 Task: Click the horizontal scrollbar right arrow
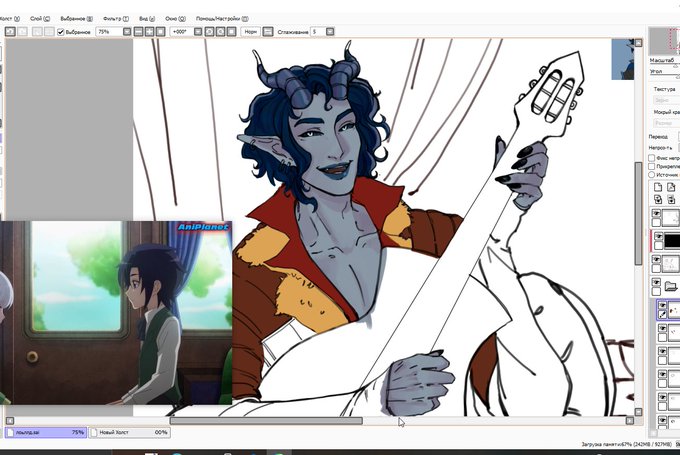630,421
